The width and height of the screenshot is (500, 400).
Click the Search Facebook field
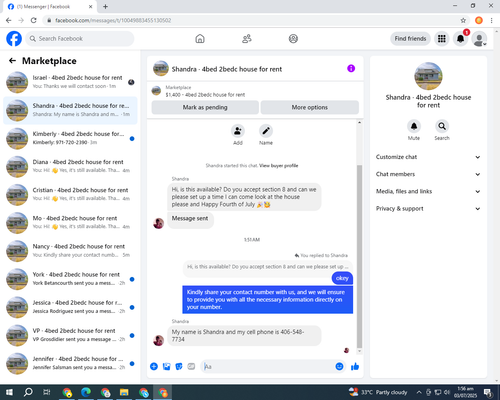[80, 39]
